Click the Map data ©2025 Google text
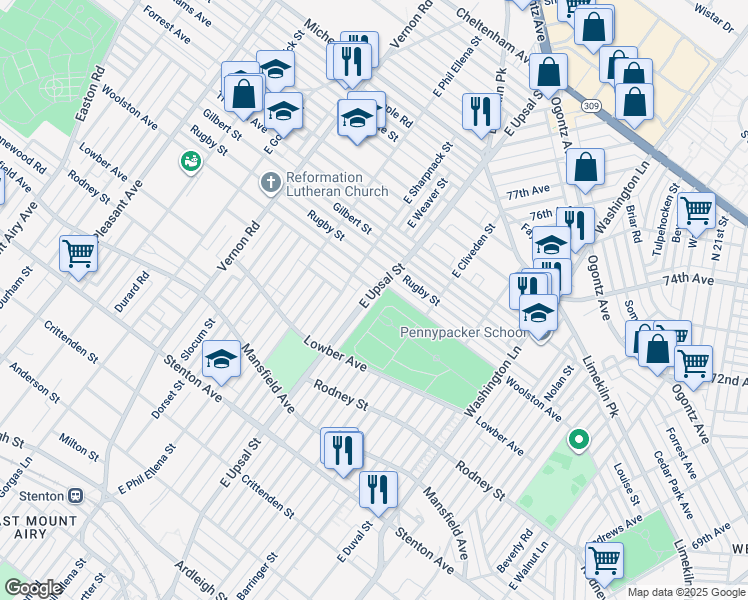The image size is (748, 600). pyautogui.click(x=686, y=593)
